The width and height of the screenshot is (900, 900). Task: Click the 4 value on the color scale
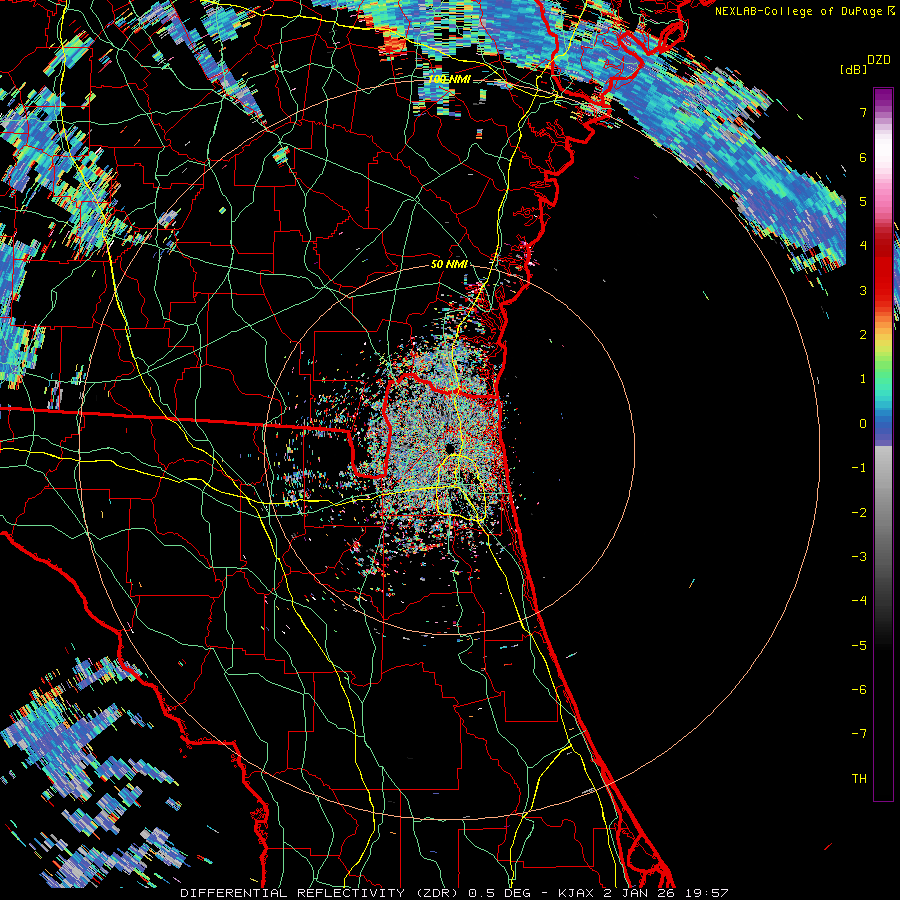[863, 246]
